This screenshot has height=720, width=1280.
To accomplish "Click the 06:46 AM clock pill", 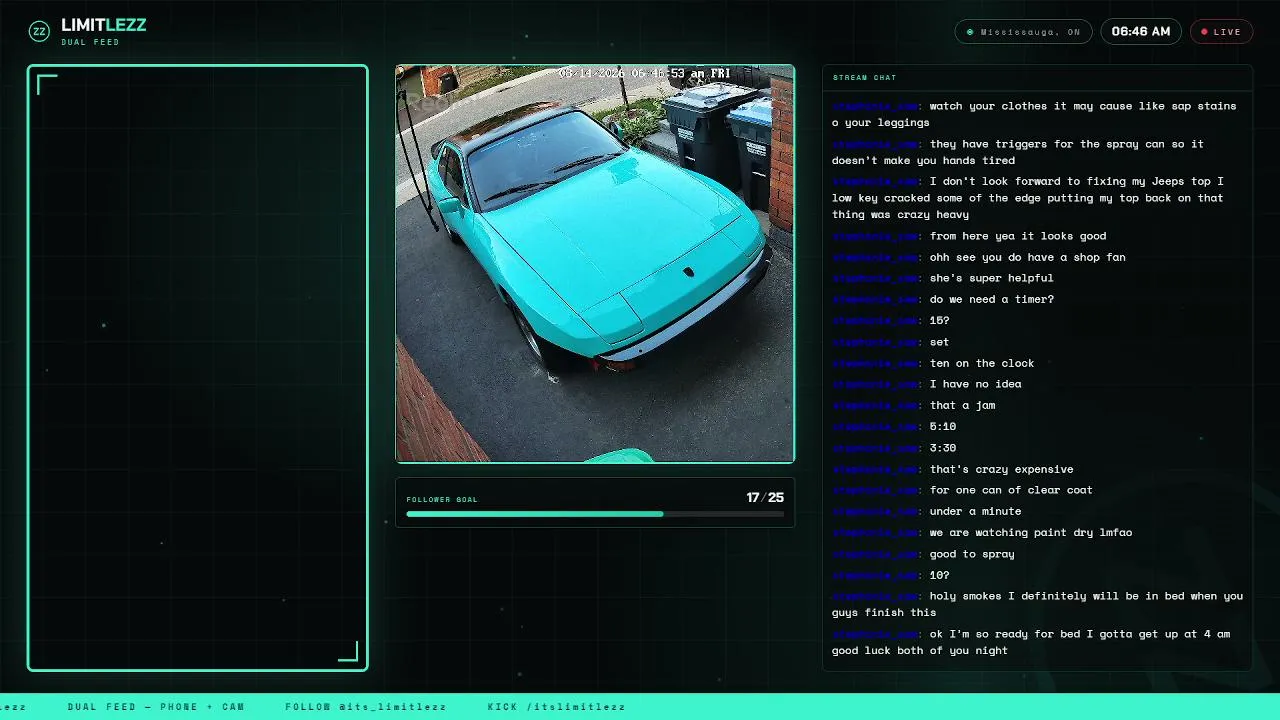I will [1141, 32].
